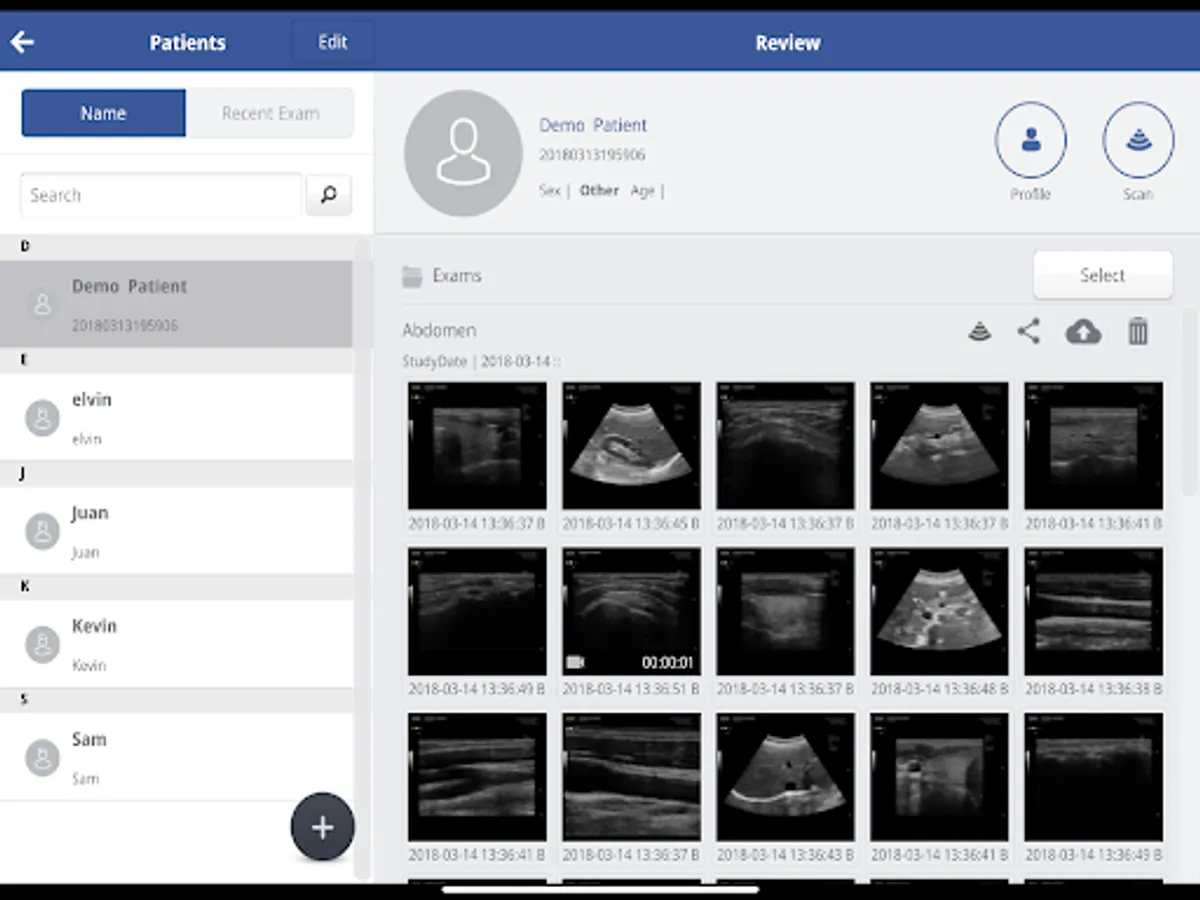Screen dimensions: 1200x900
Task: Open the thumbnail timestamped 13:36:45
Action: pyautogui.click(x=631, y=445)
